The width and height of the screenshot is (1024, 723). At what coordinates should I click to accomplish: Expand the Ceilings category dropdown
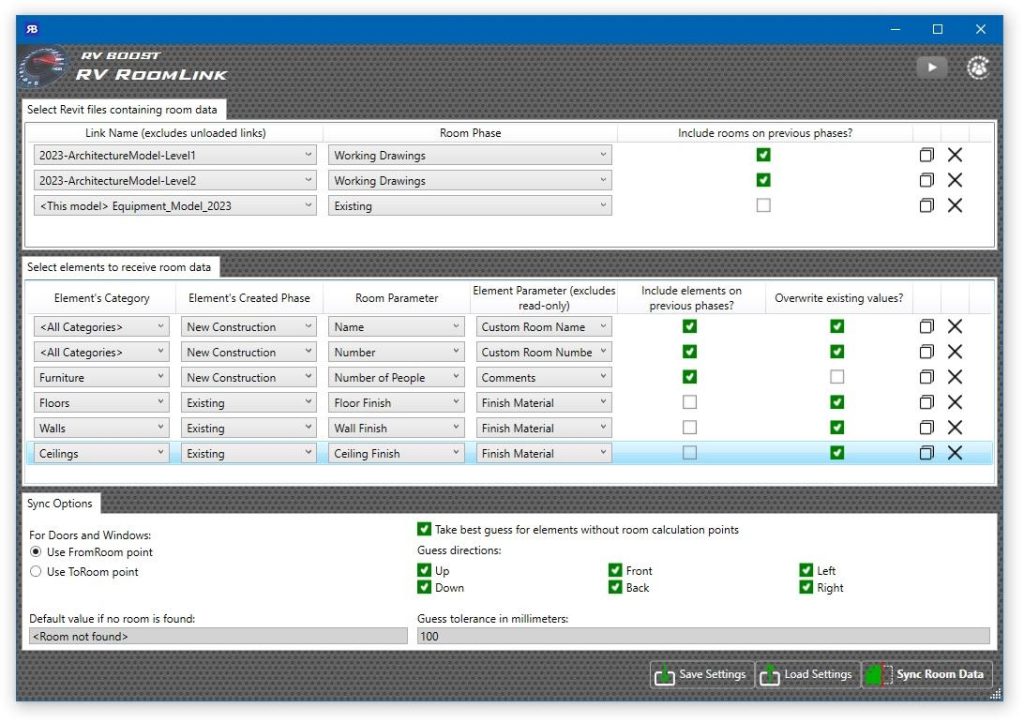(101, 453)
